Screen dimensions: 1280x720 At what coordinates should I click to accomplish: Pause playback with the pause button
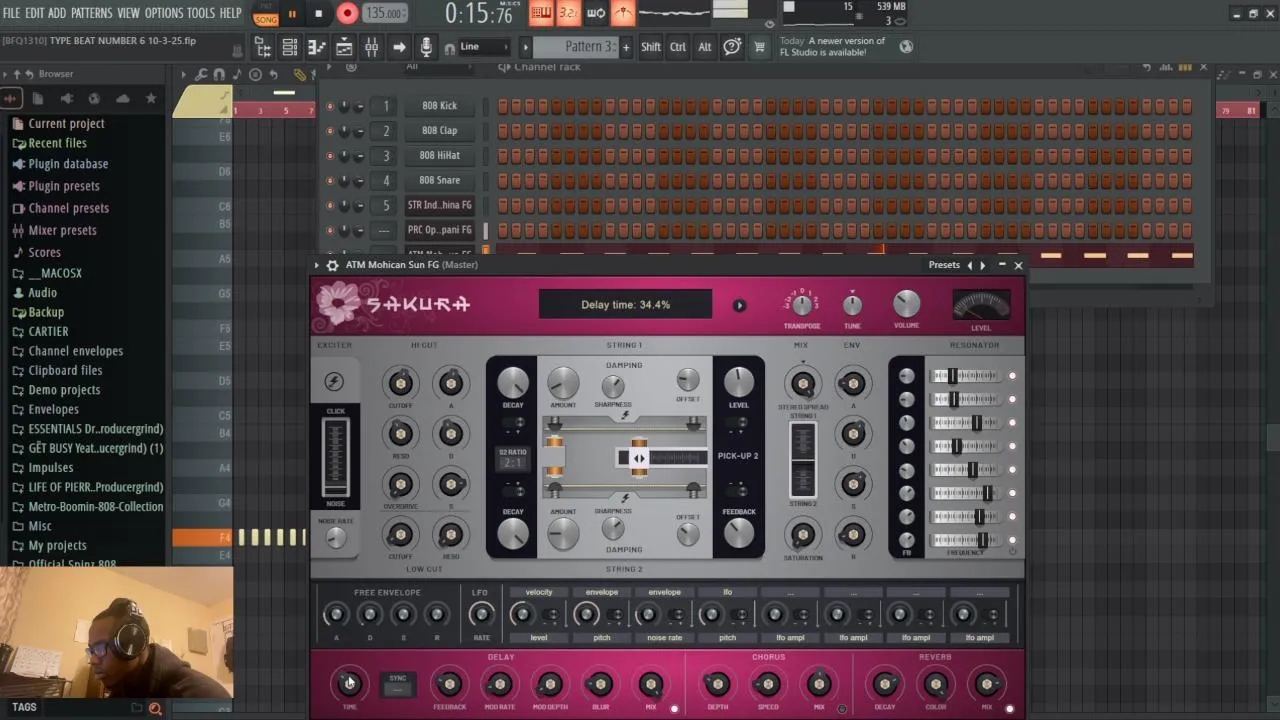tap(292, 14)
